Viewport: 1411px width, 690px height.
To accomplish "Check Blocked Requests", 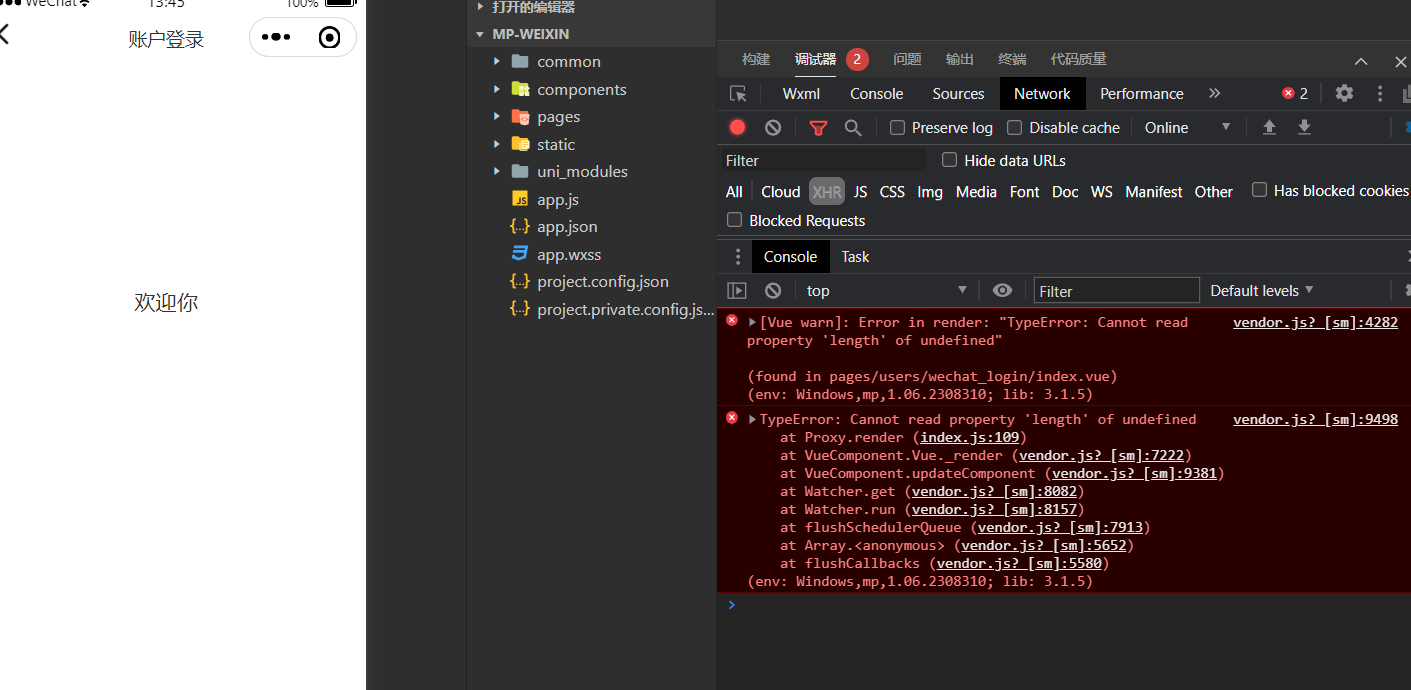I will coord(735,220).
